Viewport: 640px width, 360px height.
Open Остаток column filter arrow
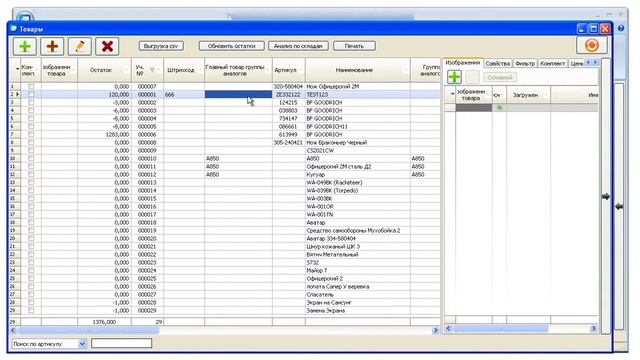click(127, 70)
